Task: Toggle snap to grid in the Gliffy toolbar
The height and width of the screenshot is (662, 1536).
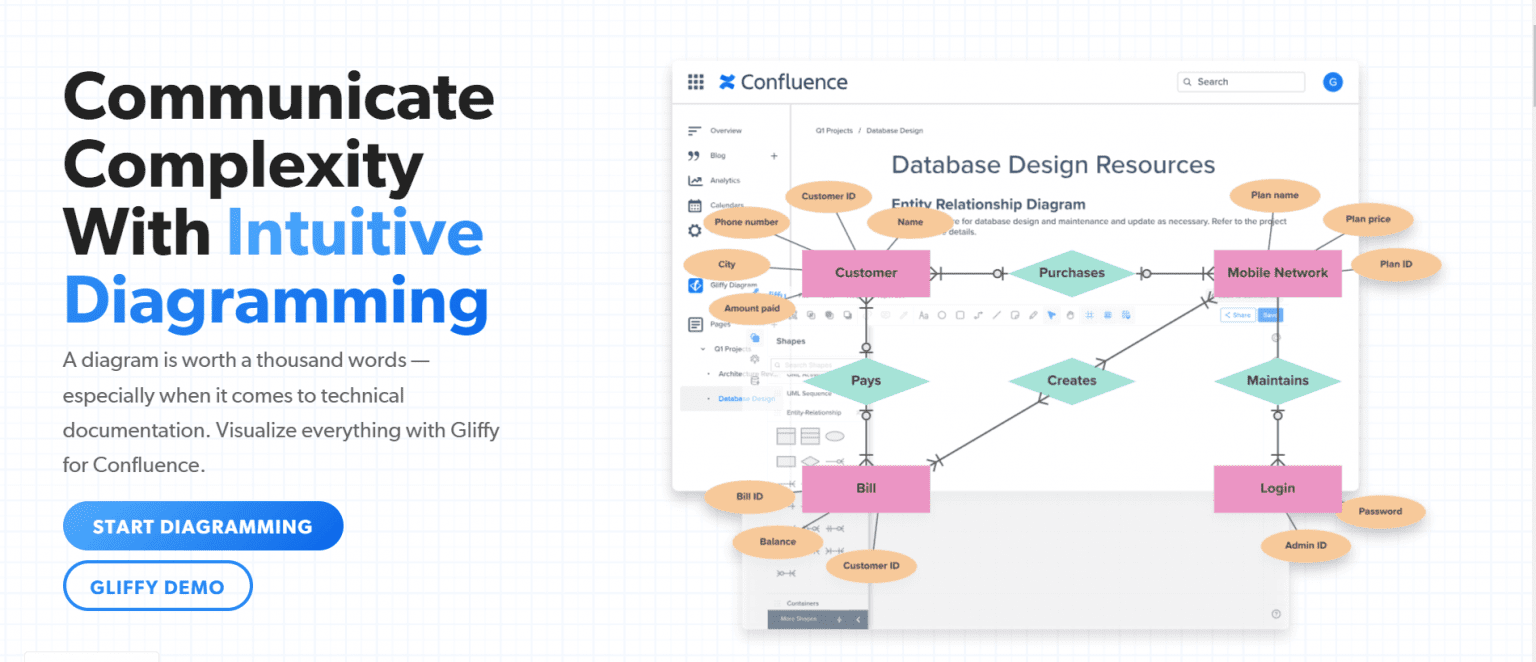Action: (1089, 315)
